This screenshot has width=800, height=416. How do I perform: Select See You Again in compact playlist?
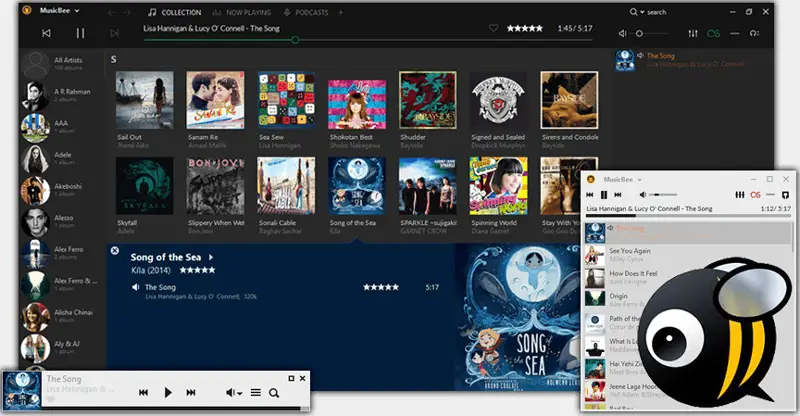click(688, 255)
